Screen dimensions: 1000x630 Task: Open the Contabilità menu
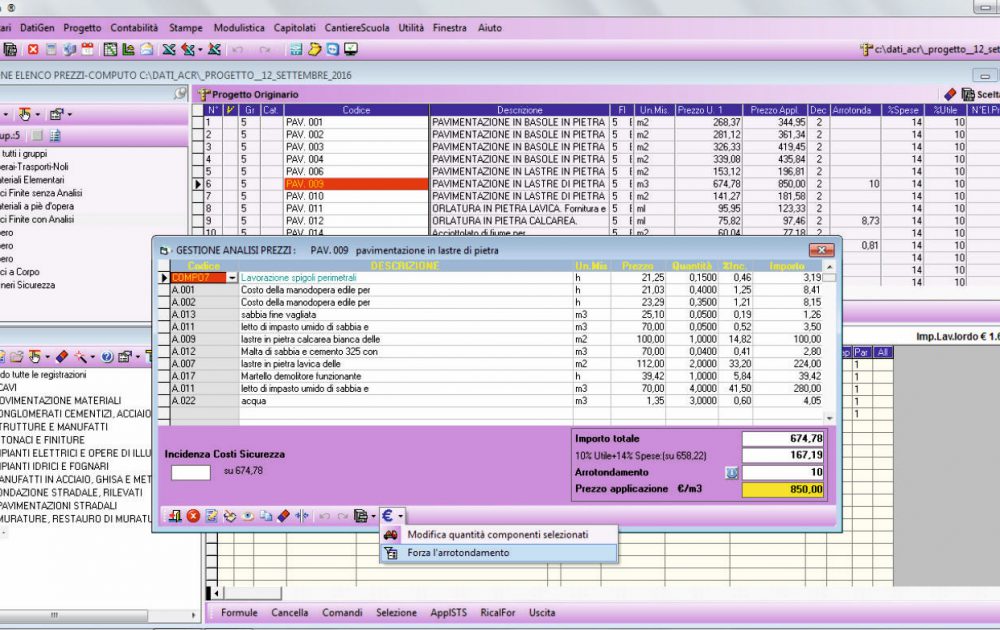click(134, 28)
